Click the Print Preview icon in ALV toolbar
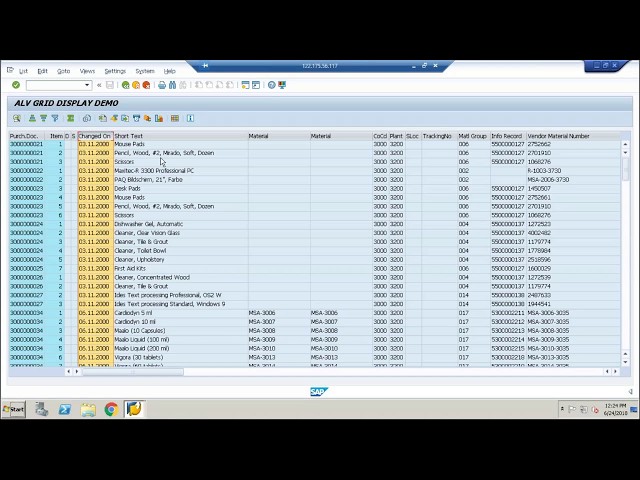The image size is (640, 480). point(87,118)
